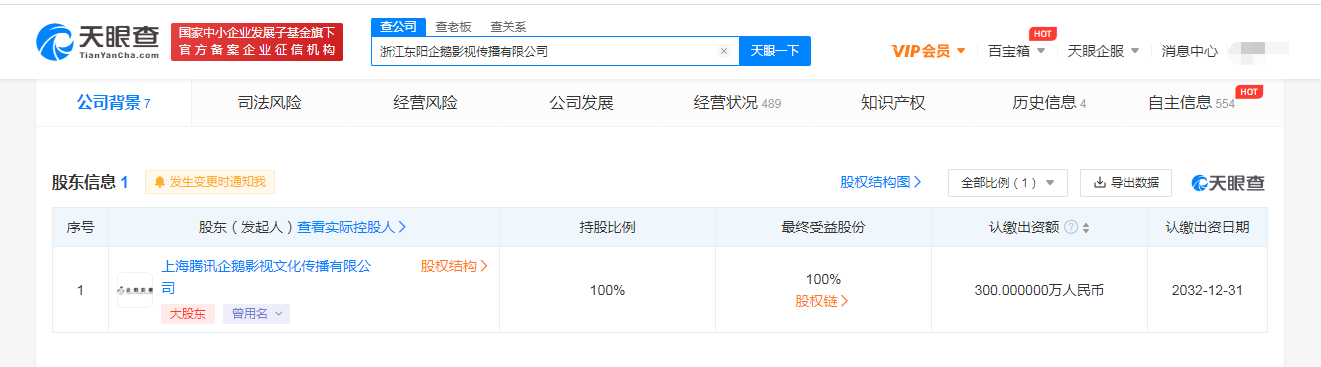
Task: Click the 300.000000万人民币 cell
Action: pyautogui.click(x=1039, y=290)
